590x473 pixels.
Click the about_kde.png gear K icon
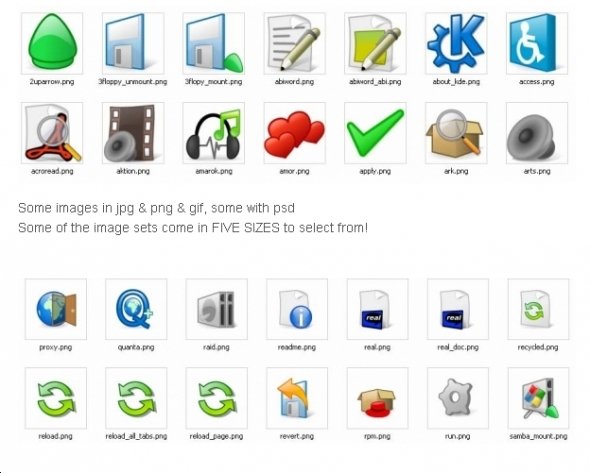(456, 43)
